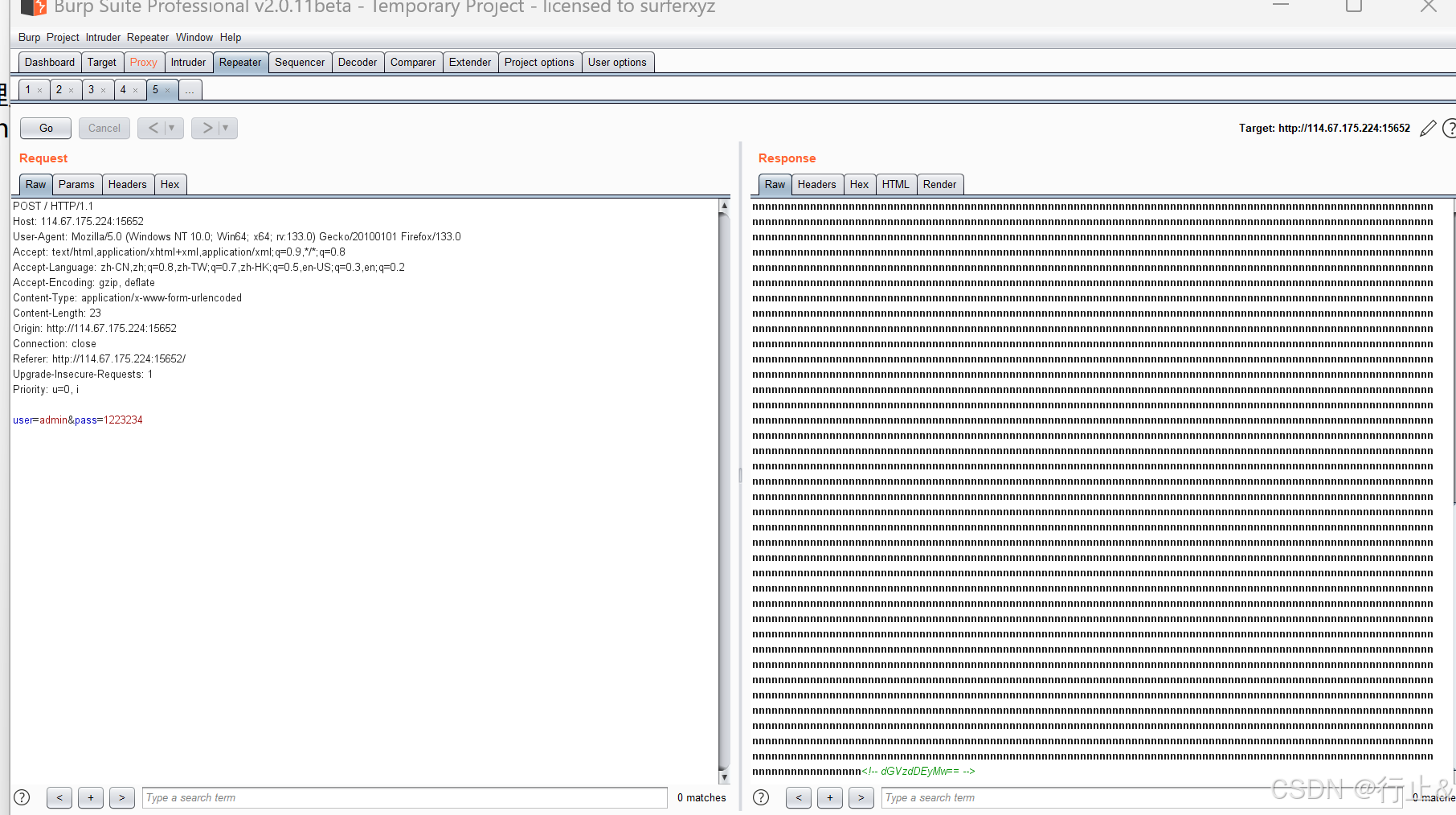The height and width of the screenshot is (815, 1456).
Task: Click the edit target pencil icon
Action: (1428, 128)
